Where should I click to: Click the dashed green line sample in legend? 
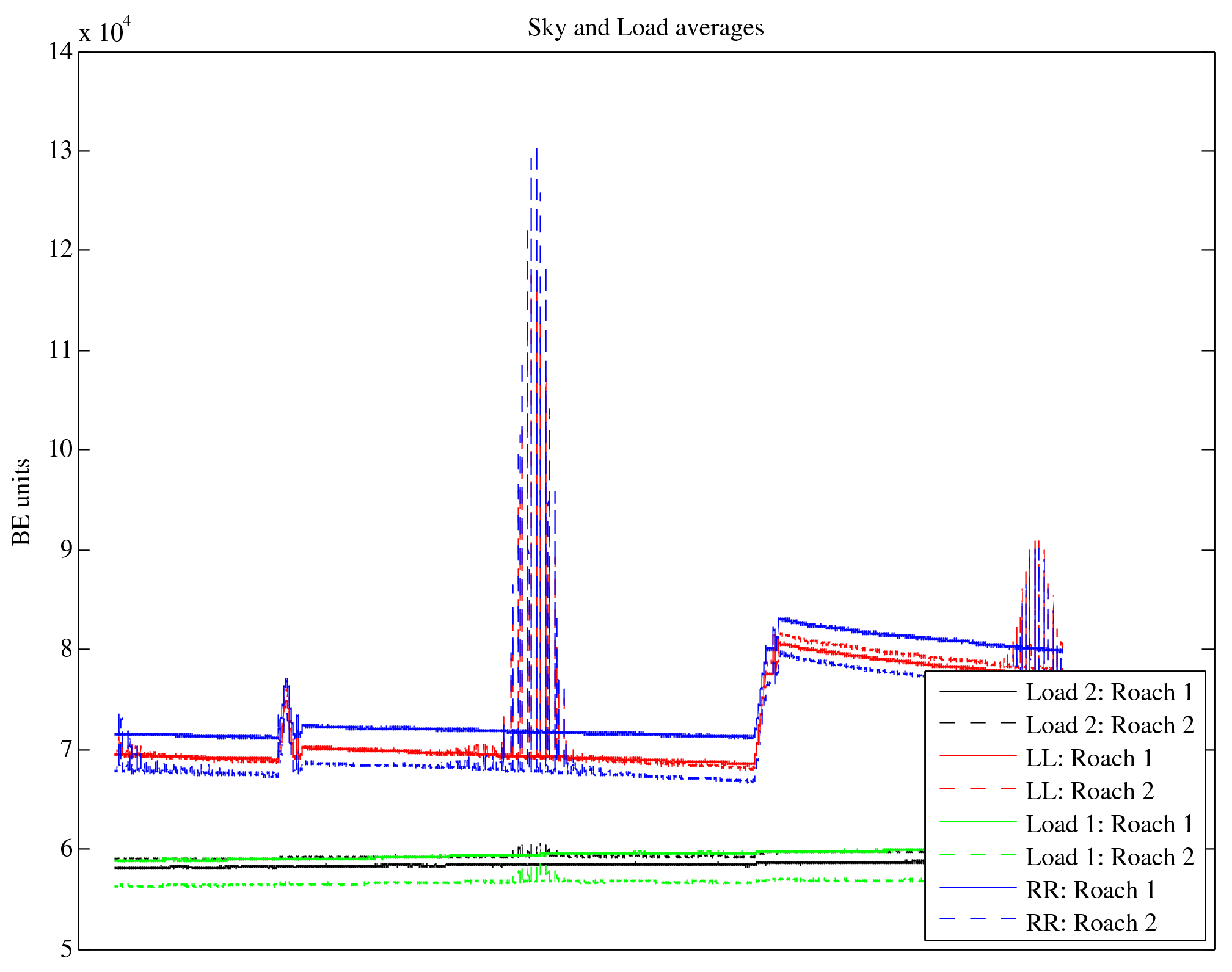click(977, 855)
